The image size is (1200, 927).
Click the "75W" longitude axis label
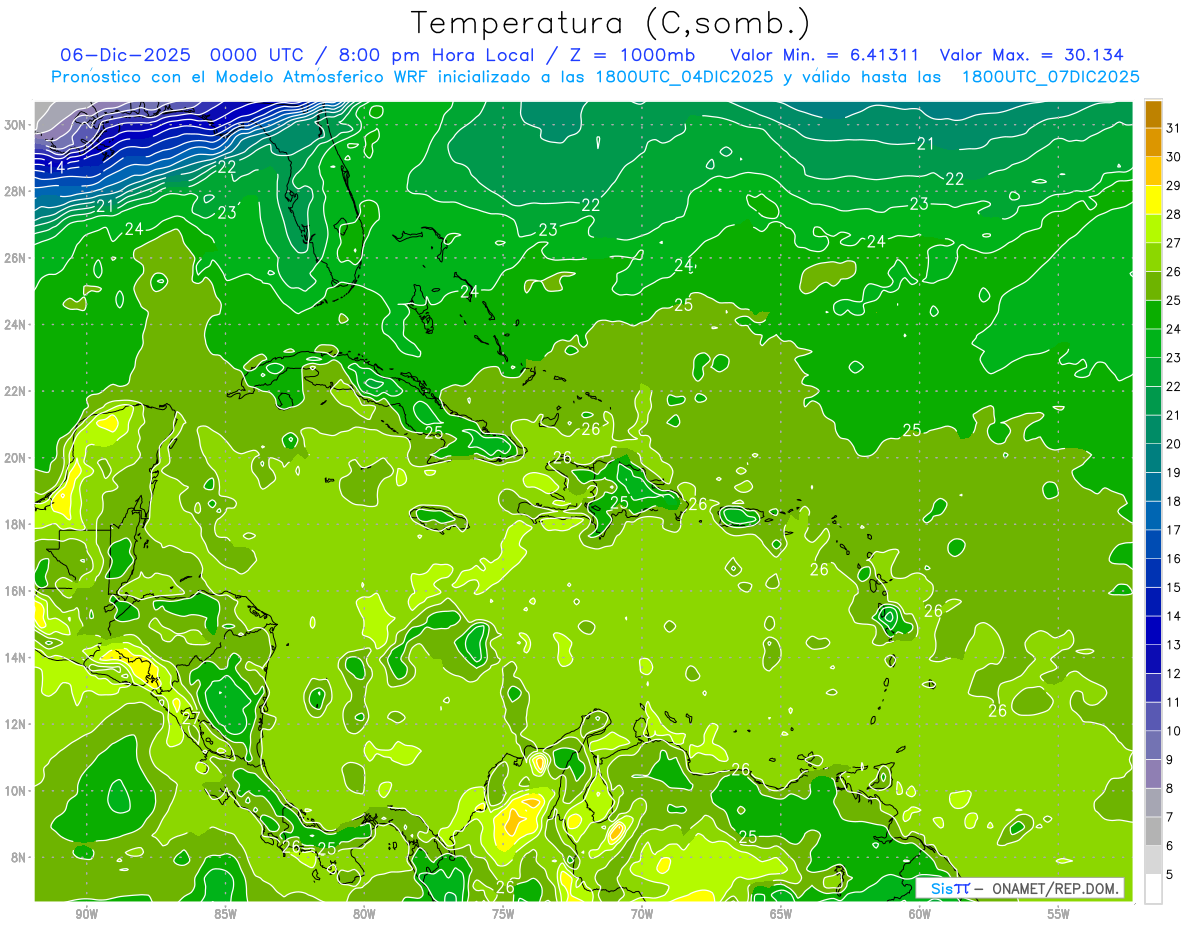coord(503,914)
